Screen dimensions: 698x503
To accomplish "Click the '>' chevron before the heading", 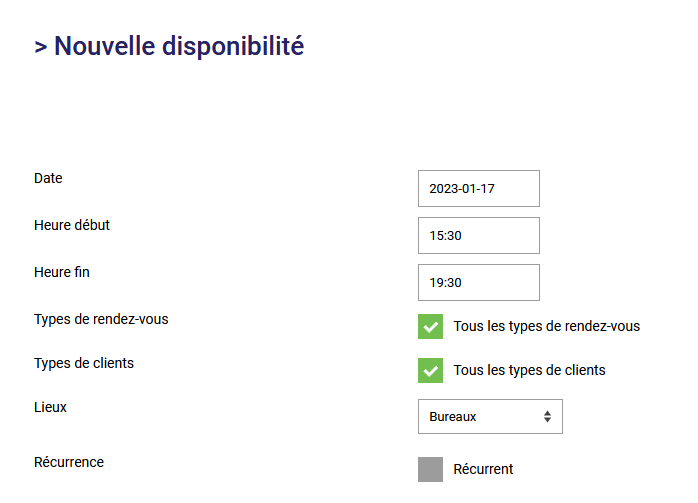I will point(41,47).
